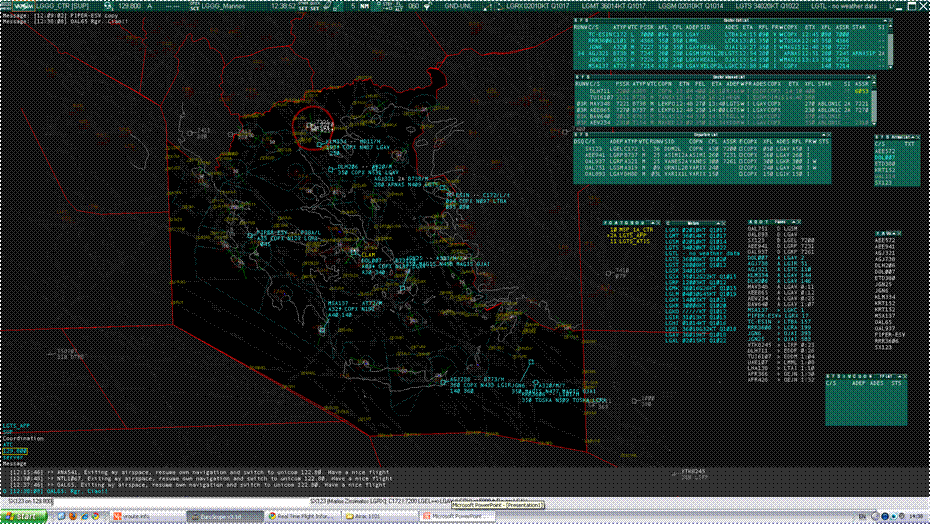Collapse the bottom-right flight plan list arrow
Image resolution: width=930 pixels, height=524 pixels.
coord(899,376)
